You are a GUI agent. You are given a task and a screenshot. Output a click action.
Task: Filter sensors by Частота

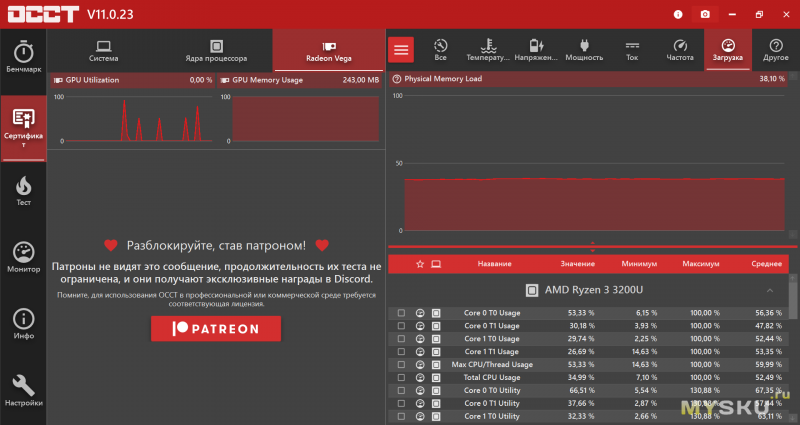point(680,49)
